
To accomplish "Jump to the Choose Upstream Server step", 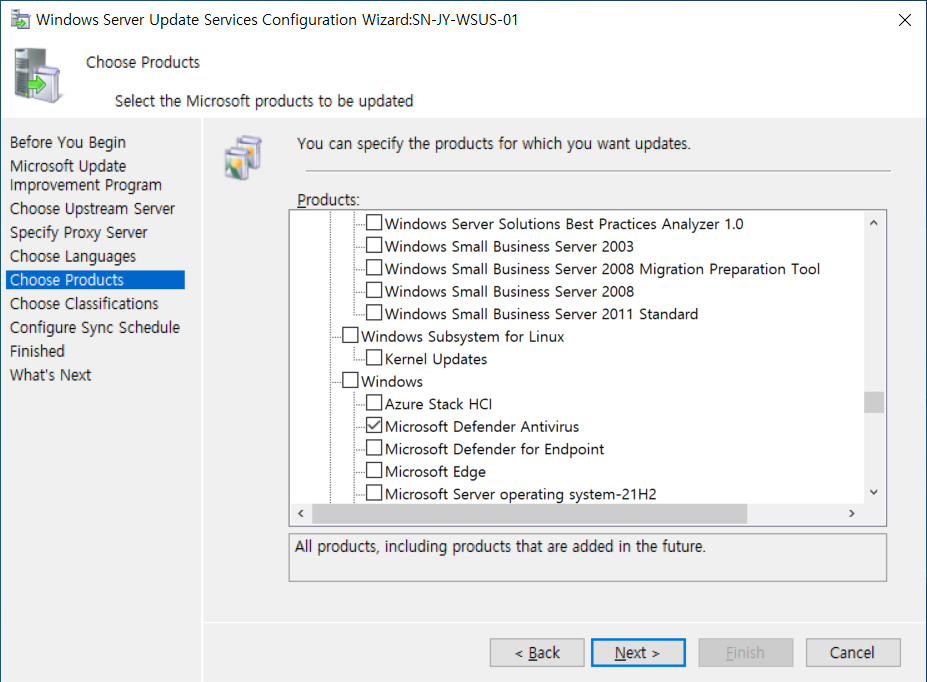I will 92,209.
